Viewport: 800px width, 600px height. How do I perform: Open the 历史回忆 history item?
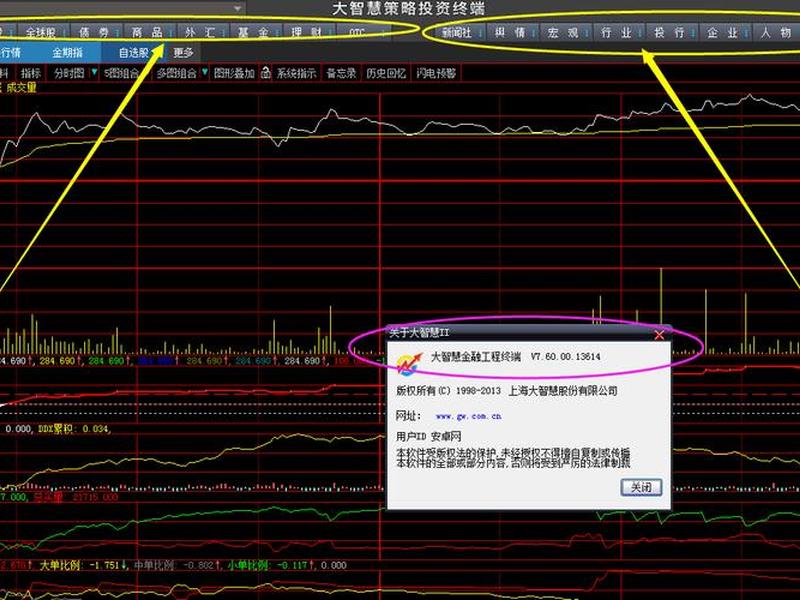pyautogui.click(x=386, y=73)
